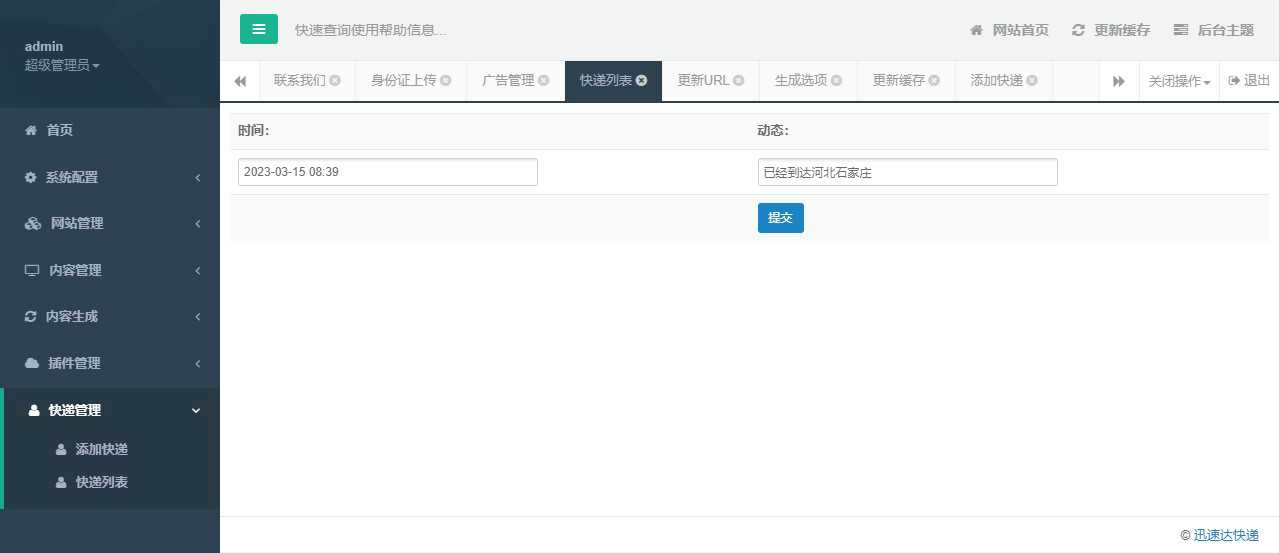Click cloud icon beside 插件管理

point(32,363)
